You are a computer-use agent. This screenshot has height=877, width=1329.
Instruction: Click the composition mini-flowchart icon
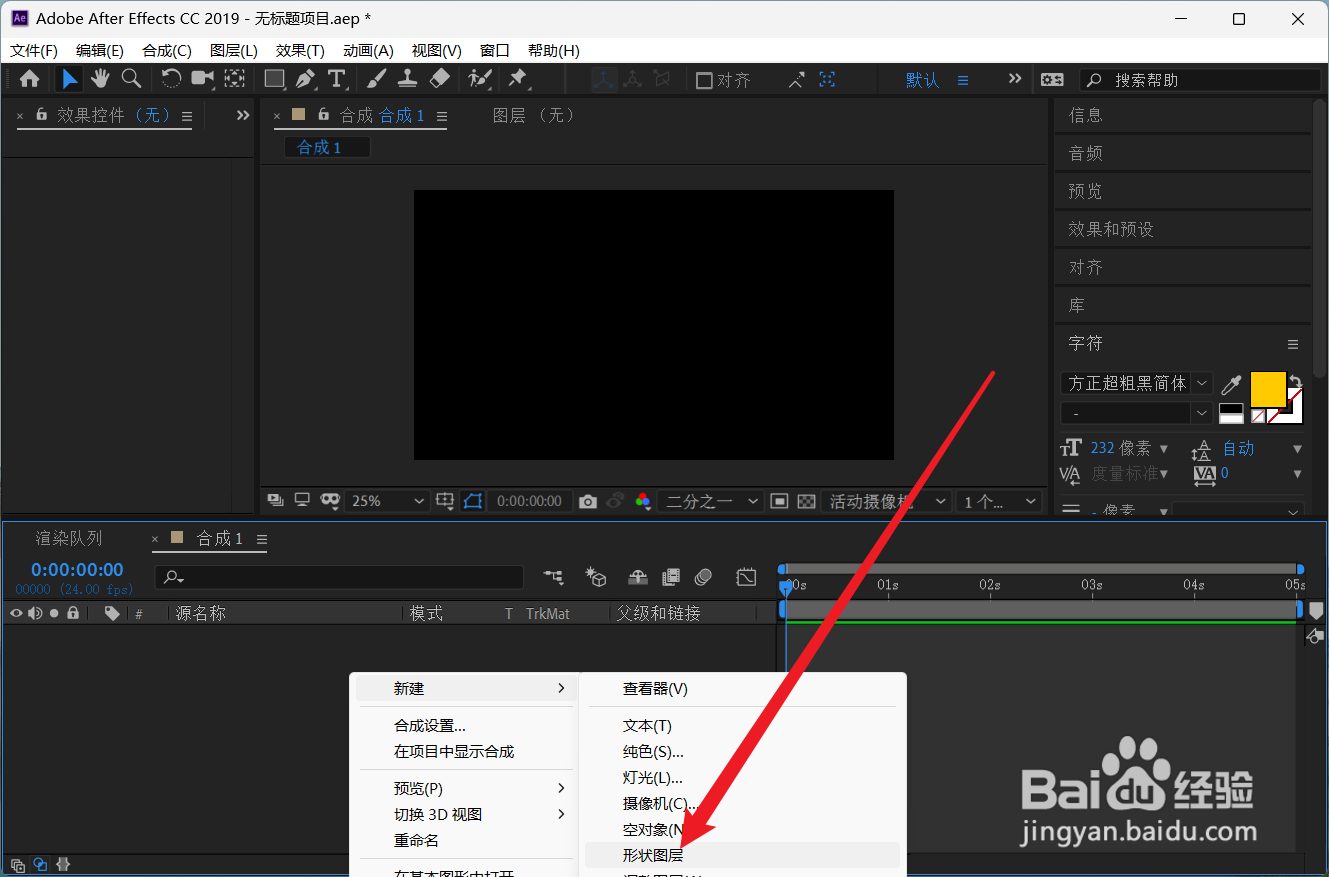coord(553,577)
